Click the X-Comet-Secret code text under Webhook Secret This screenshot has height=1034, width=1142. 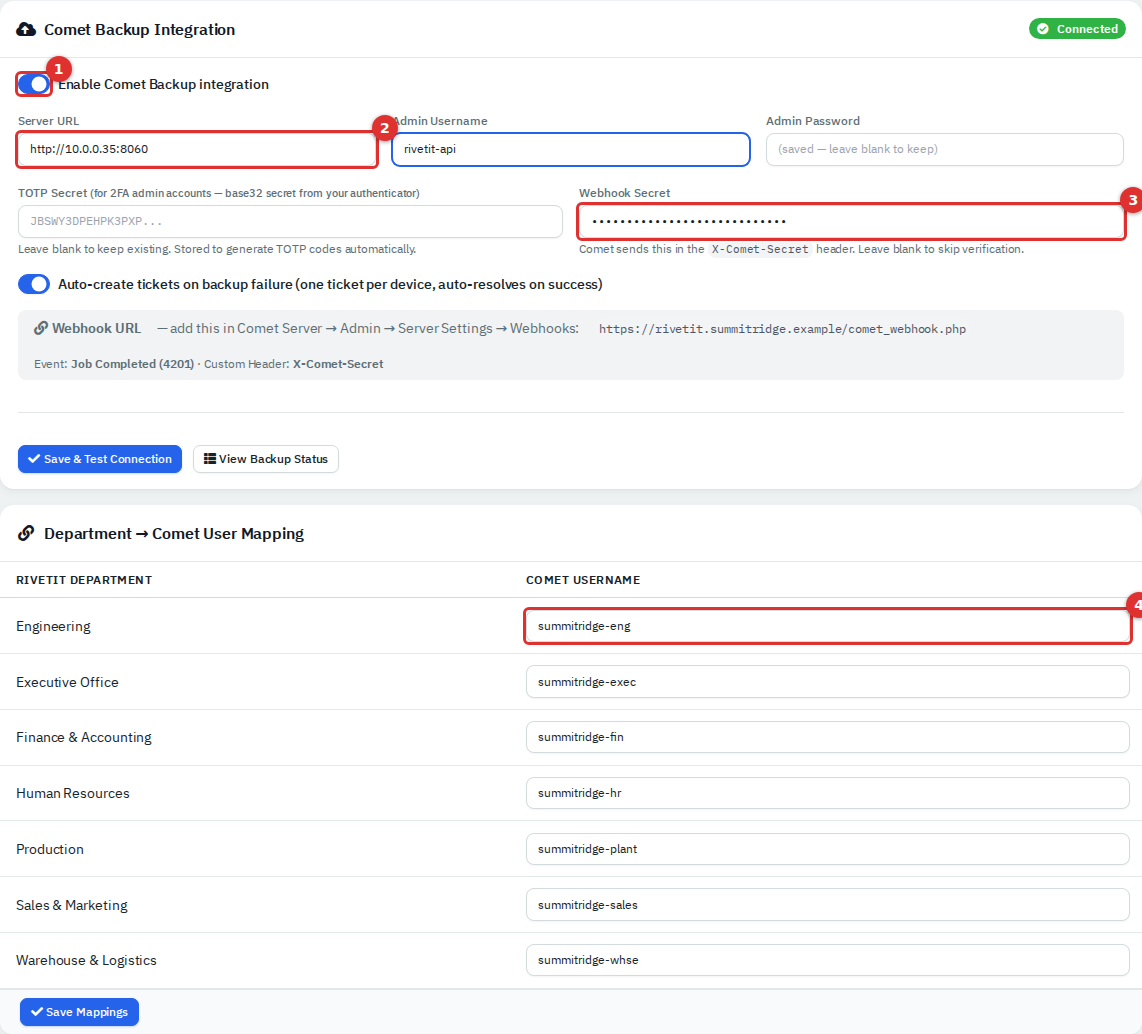[760, 249]
